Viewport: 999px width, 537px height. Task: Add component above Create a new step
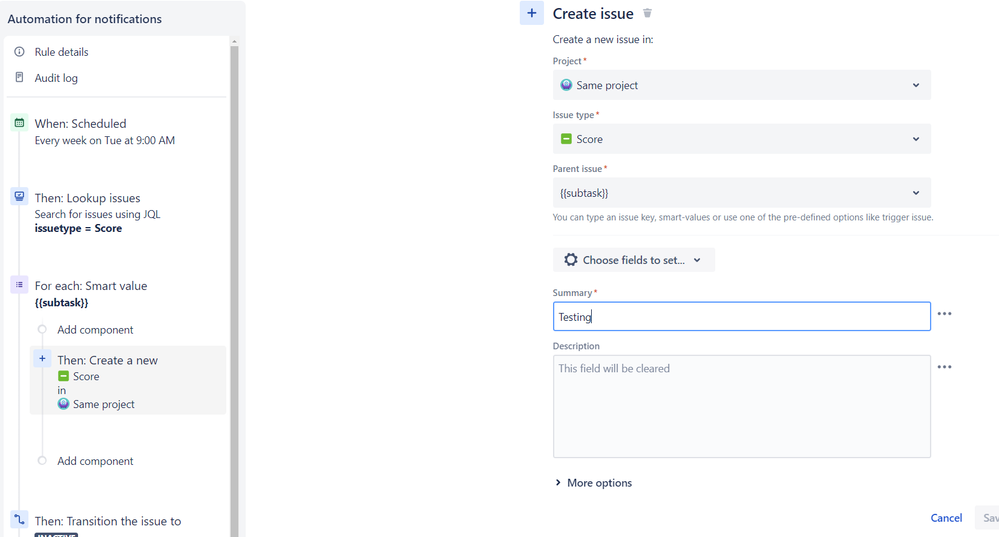[95, 330]
